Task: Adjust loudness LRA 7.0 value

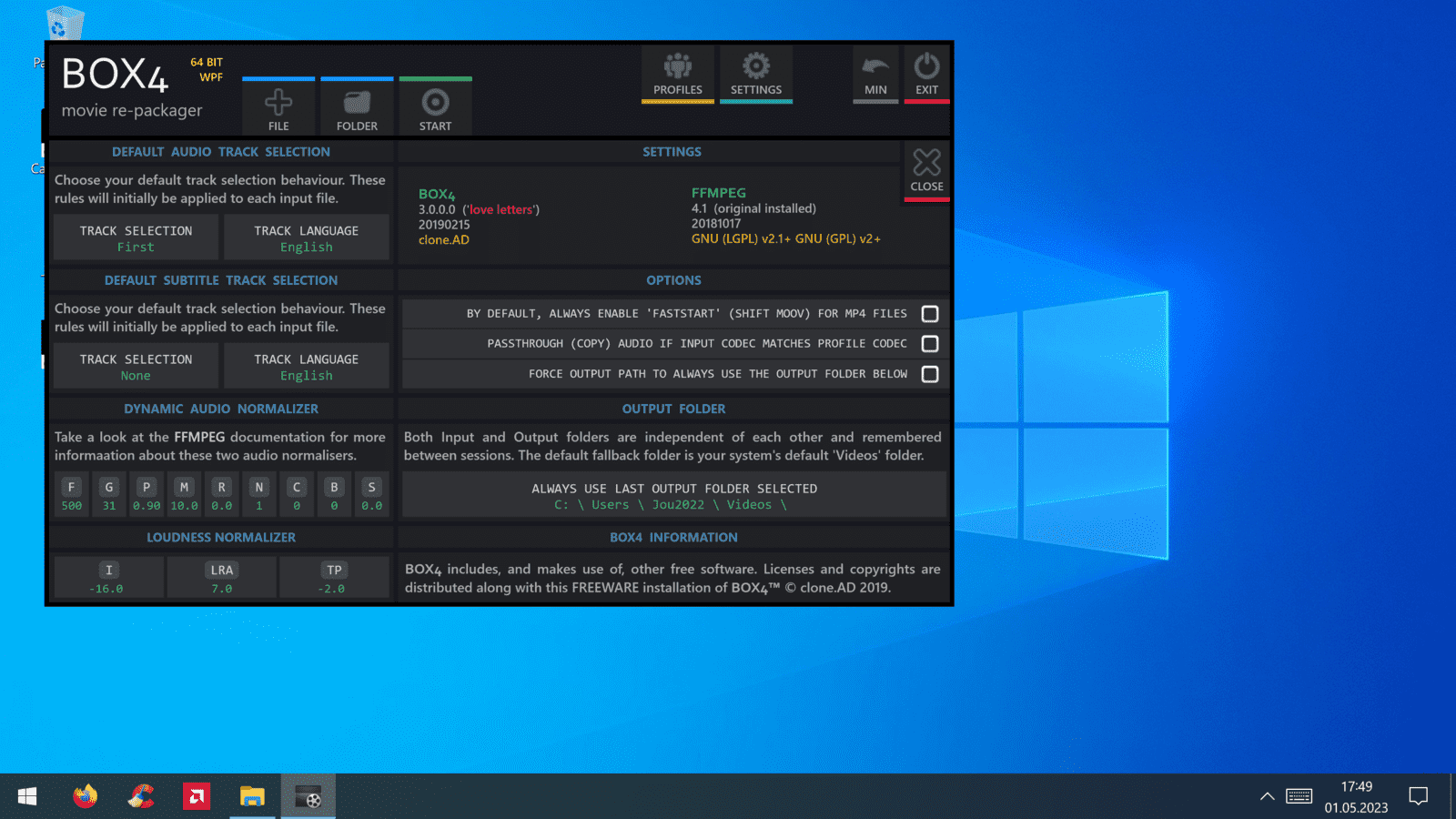Action: point(222,578)
